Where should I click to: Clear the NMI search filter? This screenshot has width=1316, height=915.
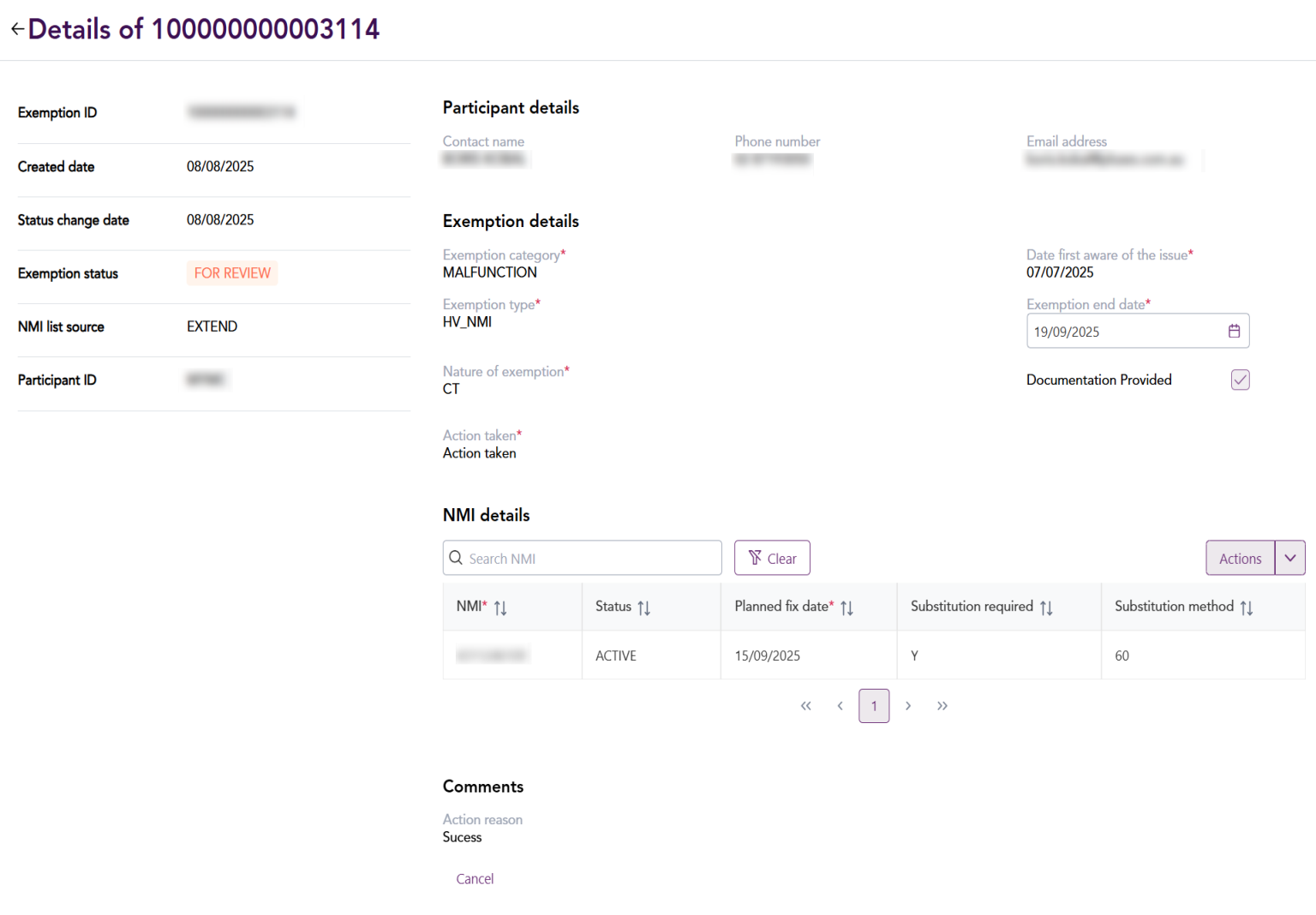point(772,558)
